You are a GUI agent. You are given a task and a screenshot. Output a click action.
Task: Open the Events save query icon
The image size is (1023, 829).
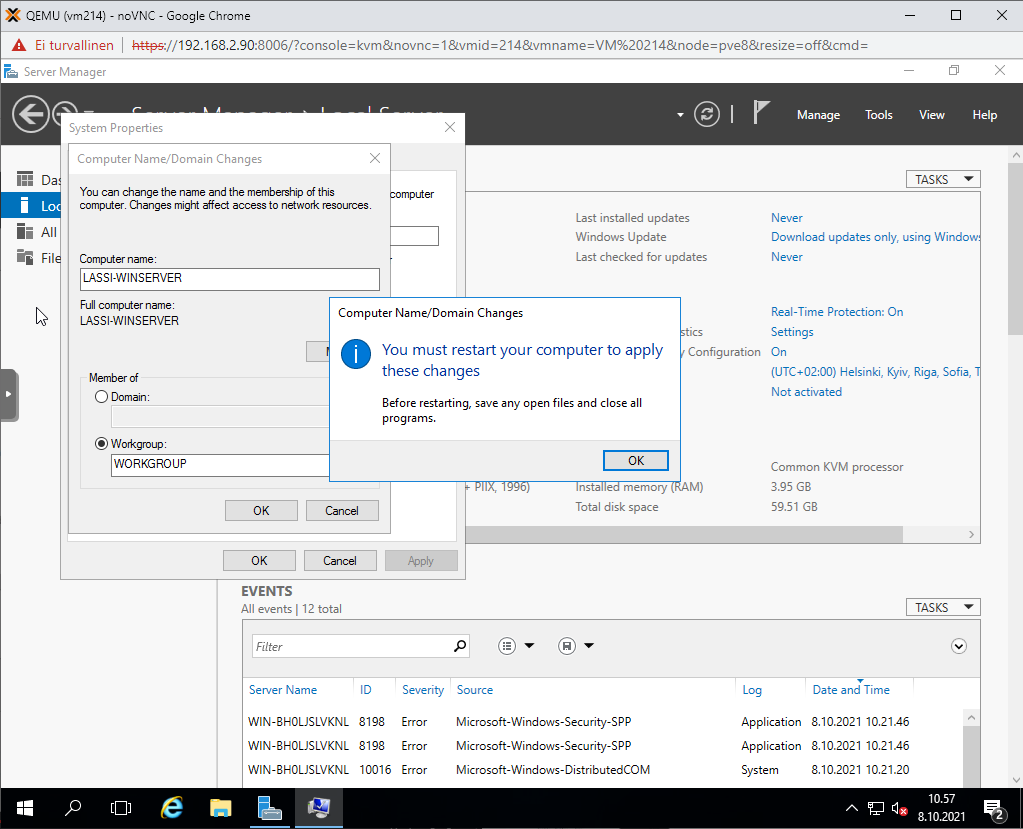click(567, 646)
